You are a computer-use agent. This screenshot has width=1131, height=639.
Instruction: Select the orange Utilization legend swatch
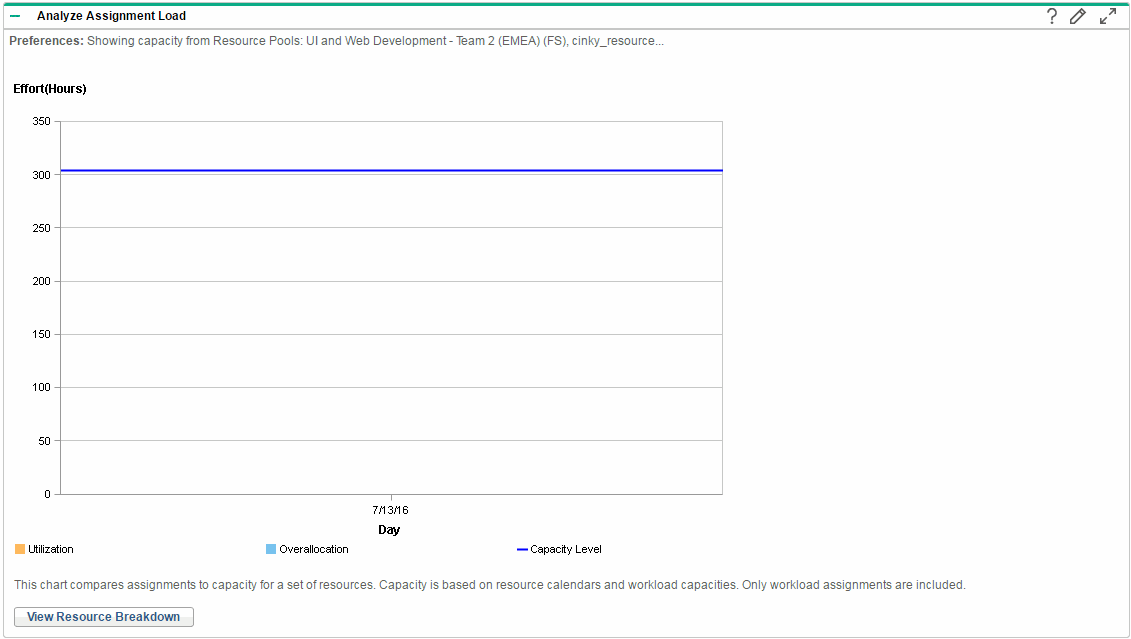click(20, 549)
